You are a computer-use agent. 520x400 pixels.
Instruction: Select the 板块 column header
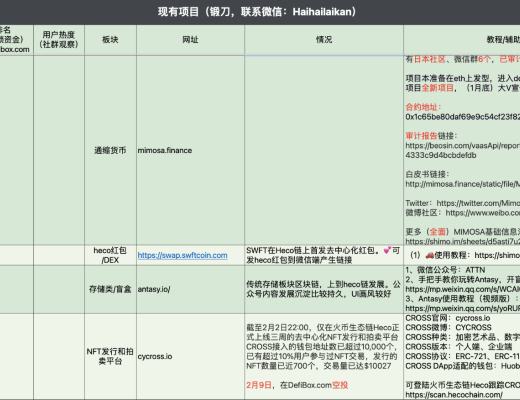pos(110,40)
